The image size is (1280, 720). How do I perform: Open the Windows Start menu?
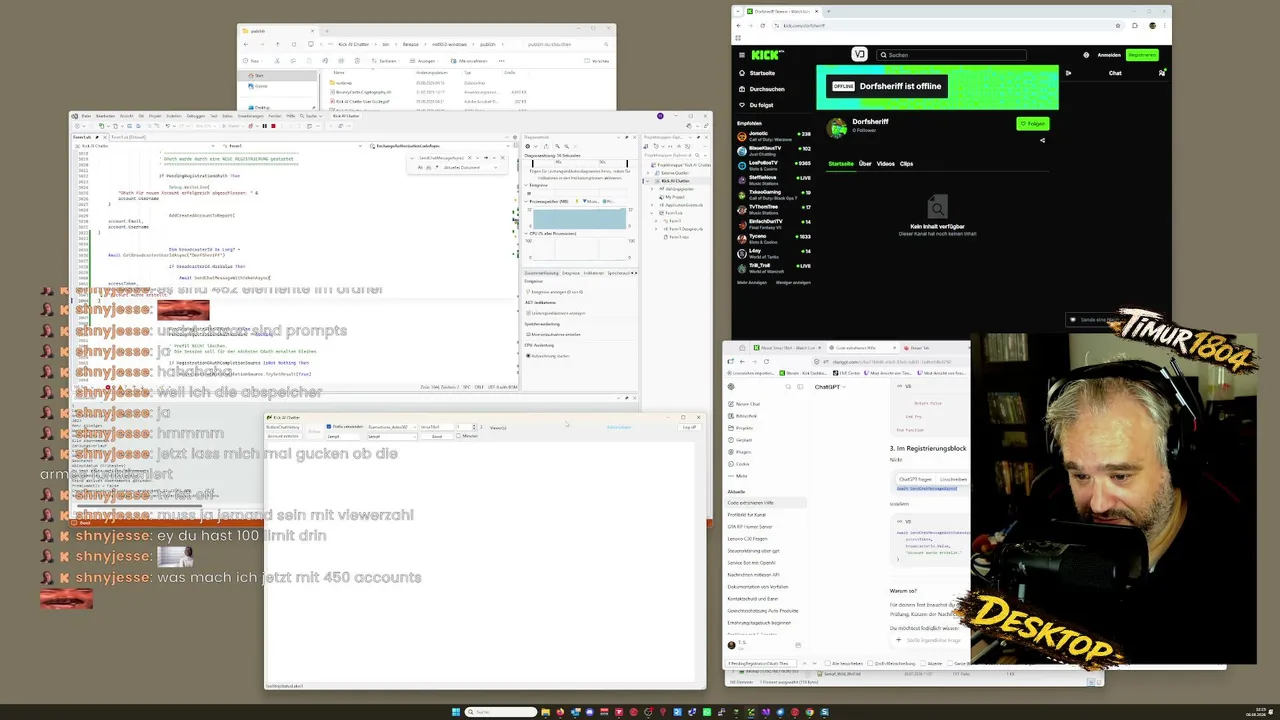456,712
